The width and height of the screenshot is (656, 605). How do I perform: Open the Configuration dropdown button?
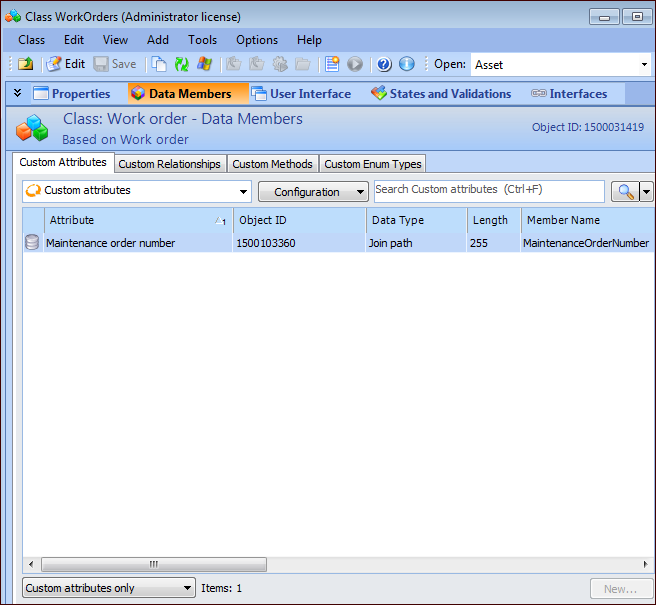coord(313,192)
